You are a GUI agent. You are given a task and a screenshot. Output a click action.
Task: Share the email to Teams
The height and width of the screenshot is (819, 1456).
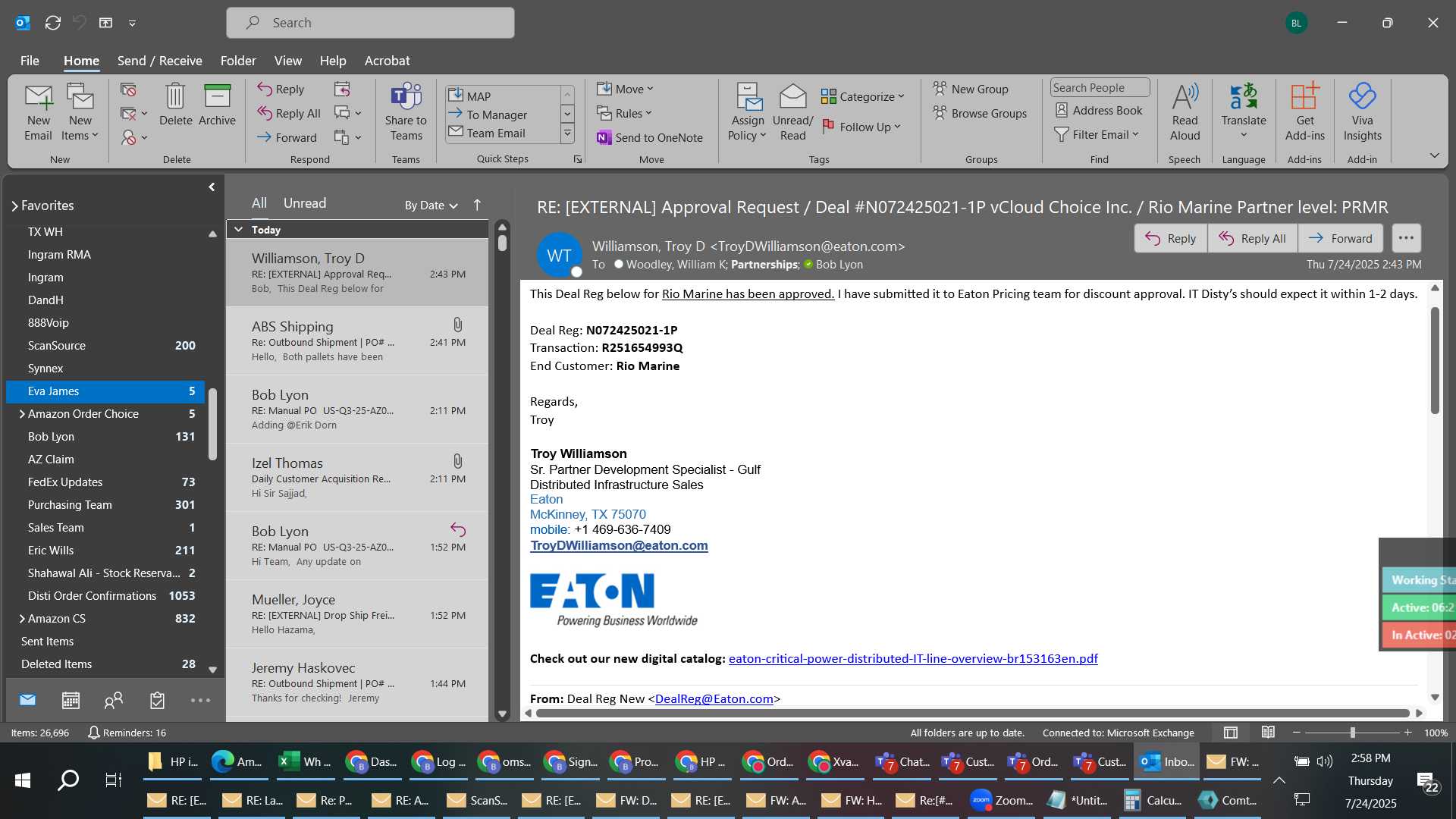[406, 112]
